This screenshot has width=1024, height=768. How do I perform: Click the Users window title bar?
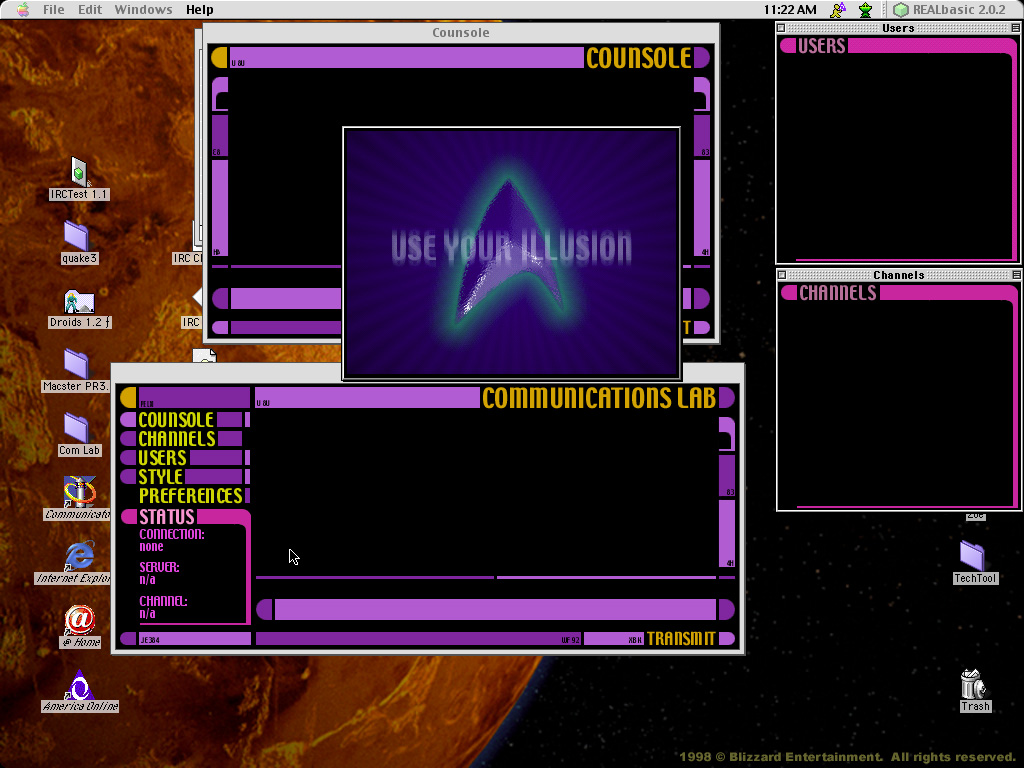[898, 28]
